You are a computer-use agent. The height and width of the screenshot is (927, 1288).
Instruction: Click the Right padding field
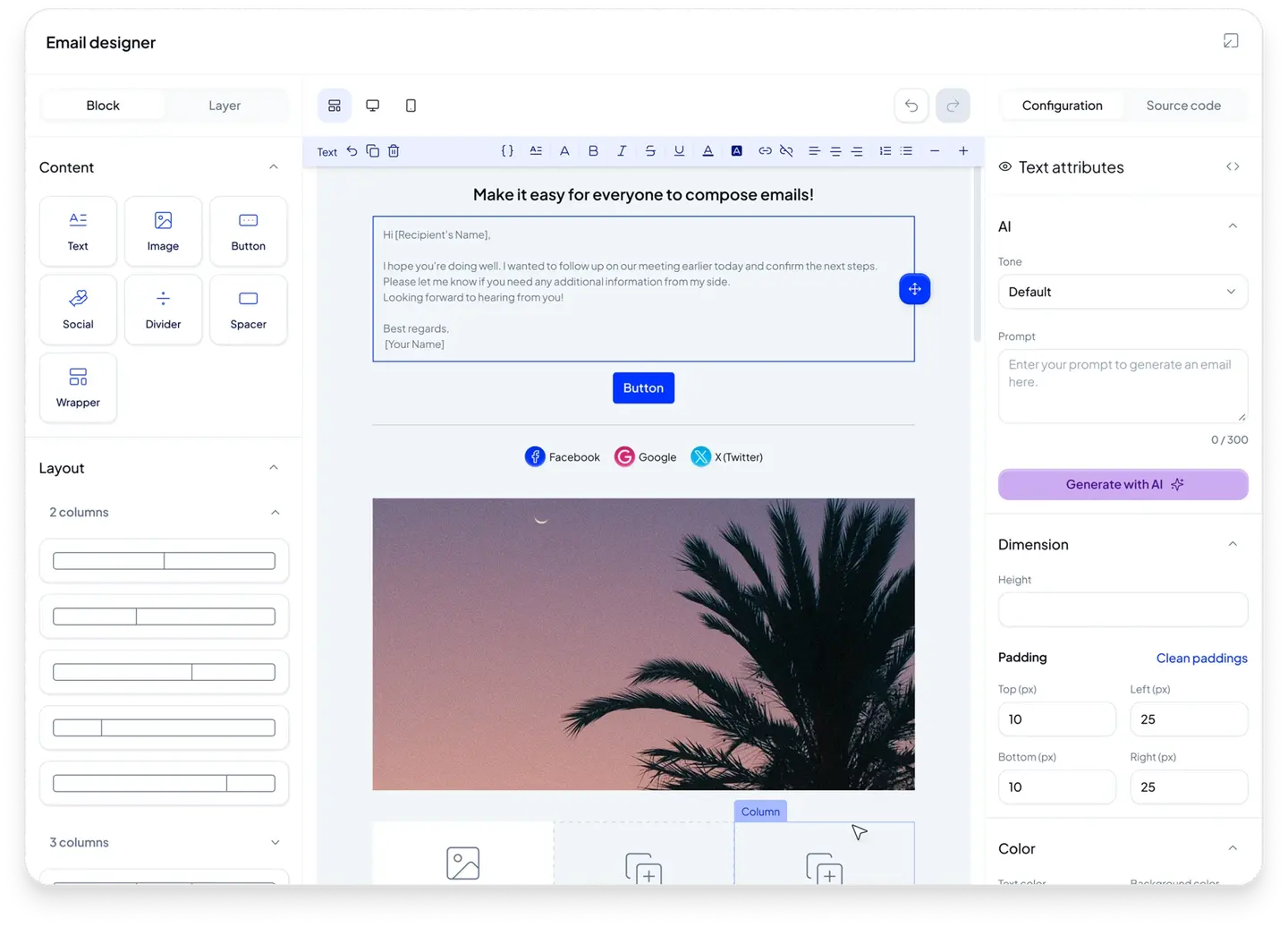1189,787
